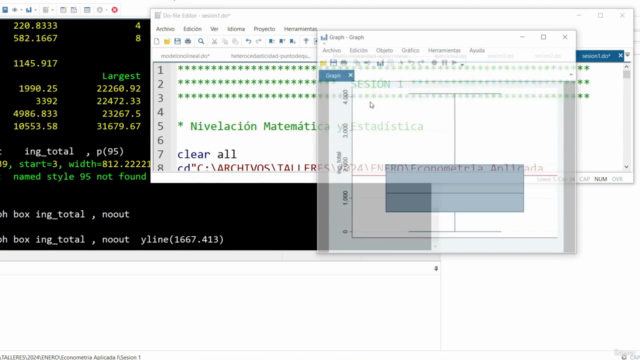Click Save icon in Graph window toolbar
Screen dimensions: 640x360
(x=333, y=63)
